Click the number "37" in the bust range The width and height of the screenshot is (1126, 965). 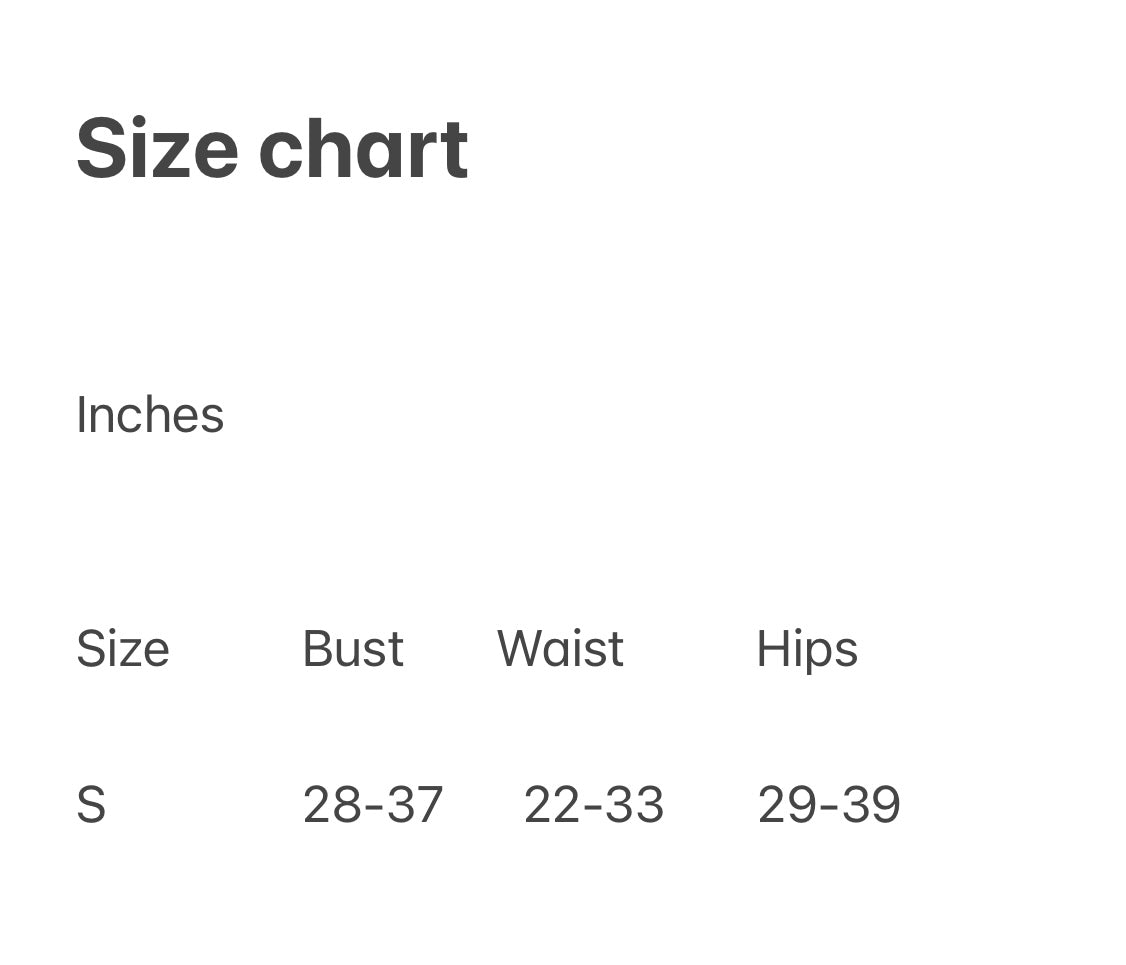[415, 805]
